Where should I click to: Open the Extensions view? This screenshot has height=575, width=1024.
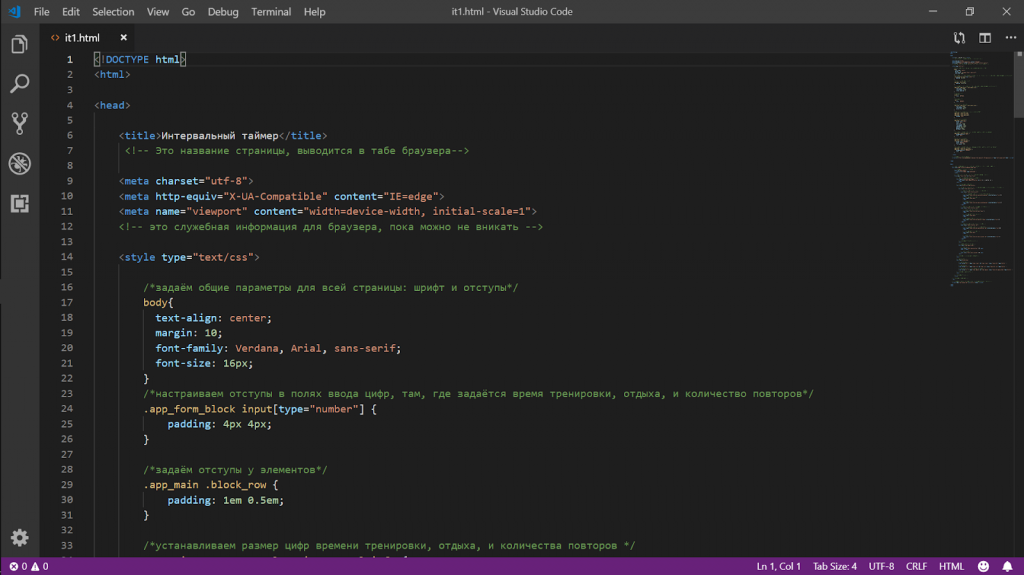coord(19,204)
